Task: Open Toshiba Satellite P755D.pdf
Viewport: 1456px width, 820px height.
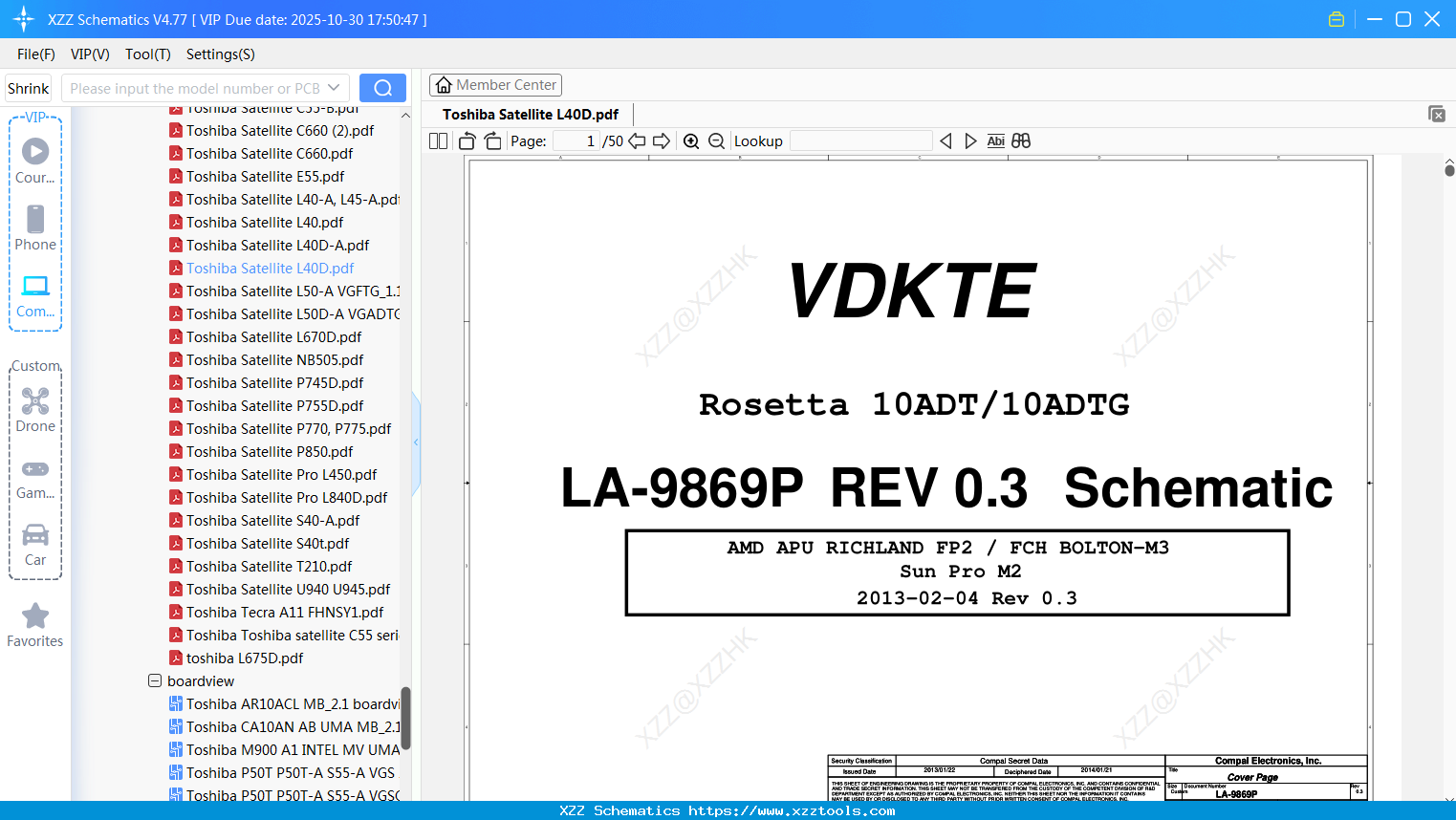Action: coord(274,406)
